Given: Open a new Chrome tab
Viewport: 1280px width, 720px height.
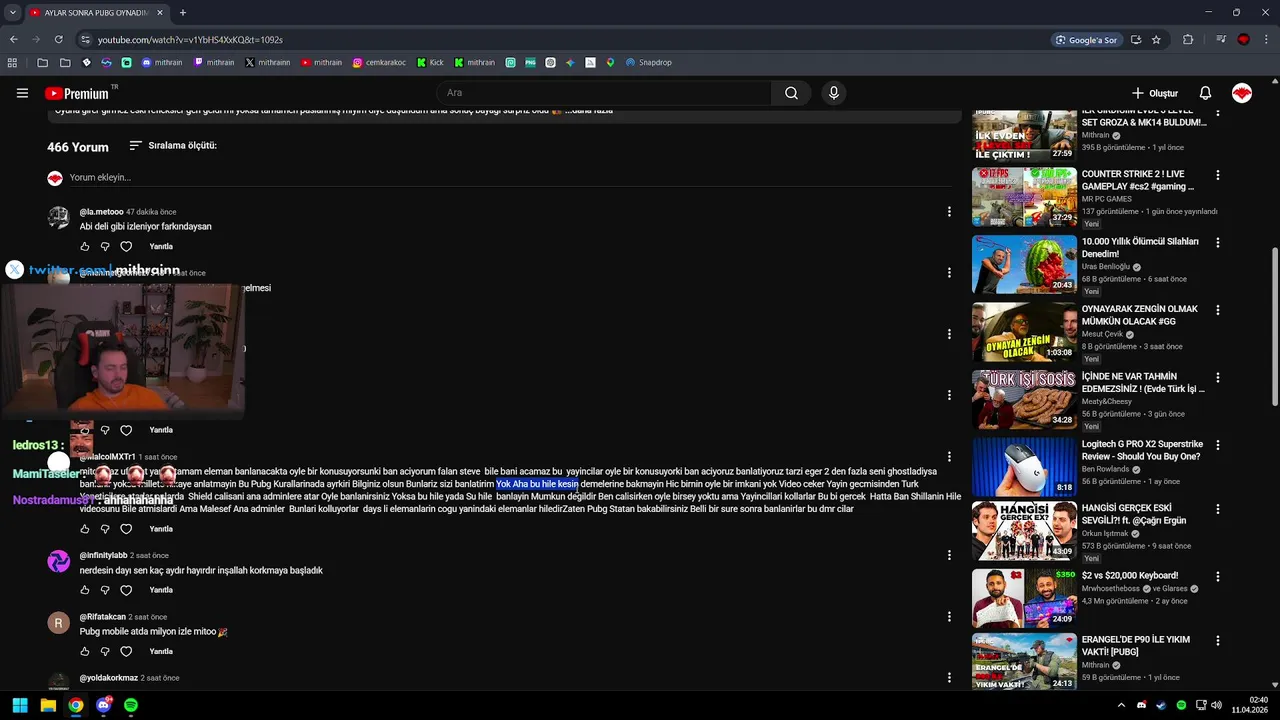Looking at the screenshot, I should pos(182,13).
